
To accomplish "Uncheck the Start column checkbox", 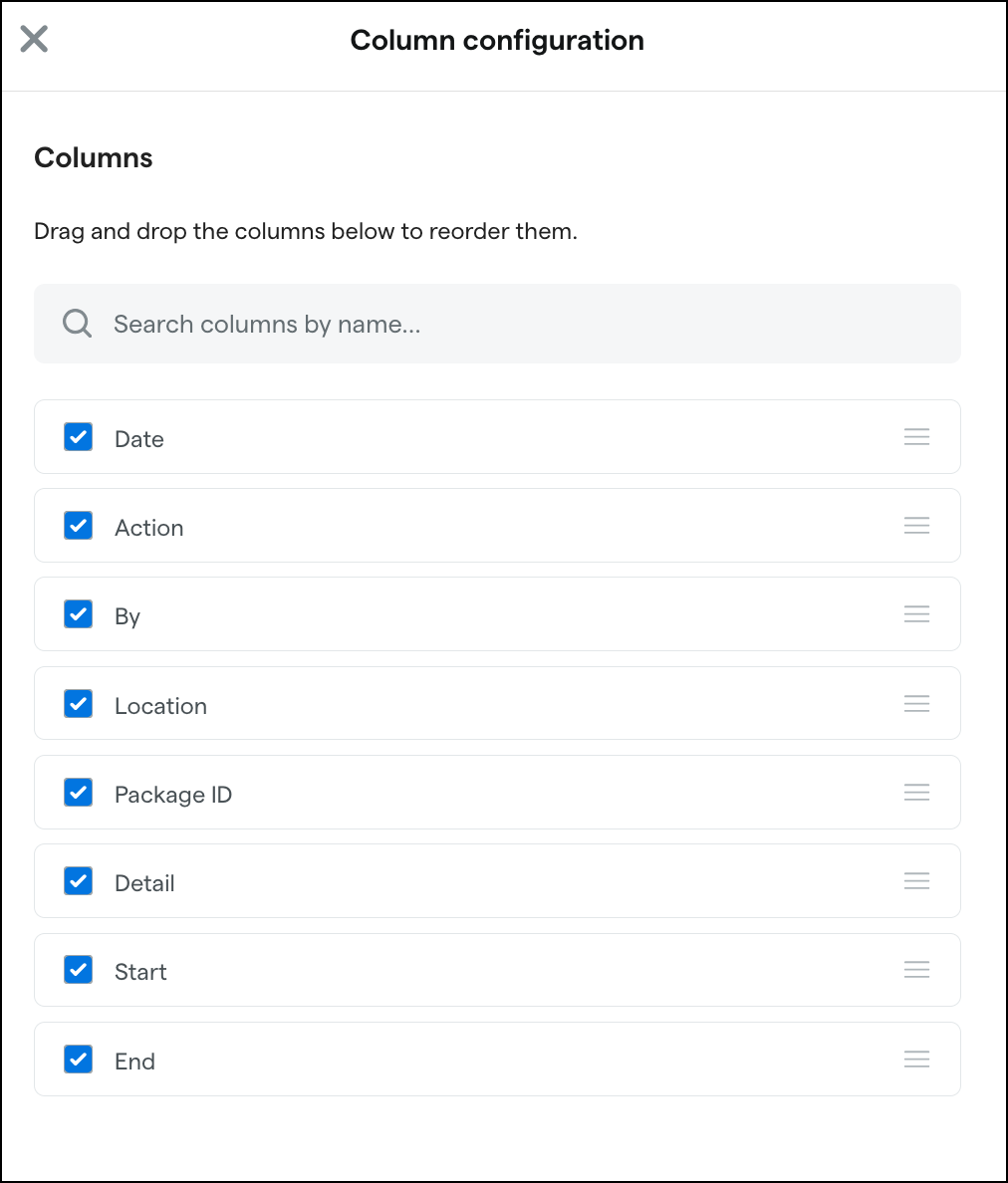I will pos(79,970).
